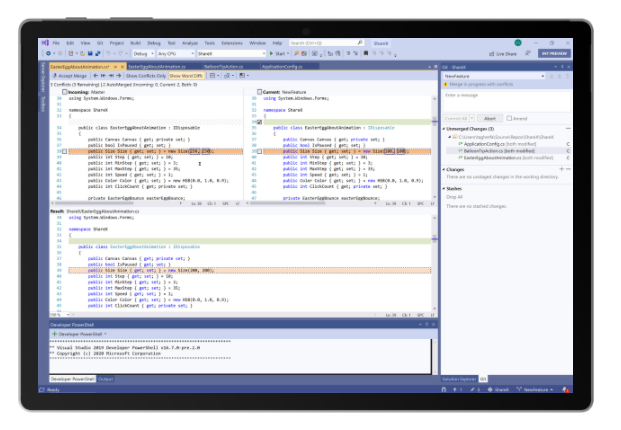Close the EasterEggAboutAnimation.cs merge tab
Viewport: 621px width, 430px height.
pos(122,67)
